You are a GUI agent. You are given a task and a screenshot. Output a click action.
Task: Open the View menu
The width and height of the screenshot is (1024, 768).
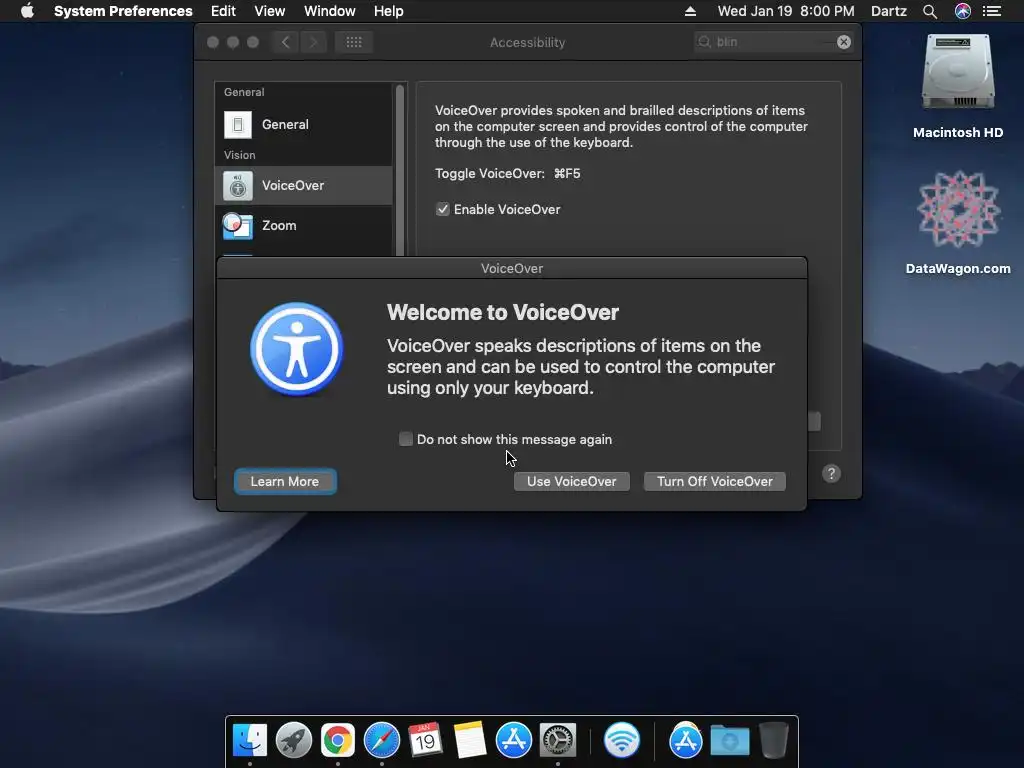(270, 11)
